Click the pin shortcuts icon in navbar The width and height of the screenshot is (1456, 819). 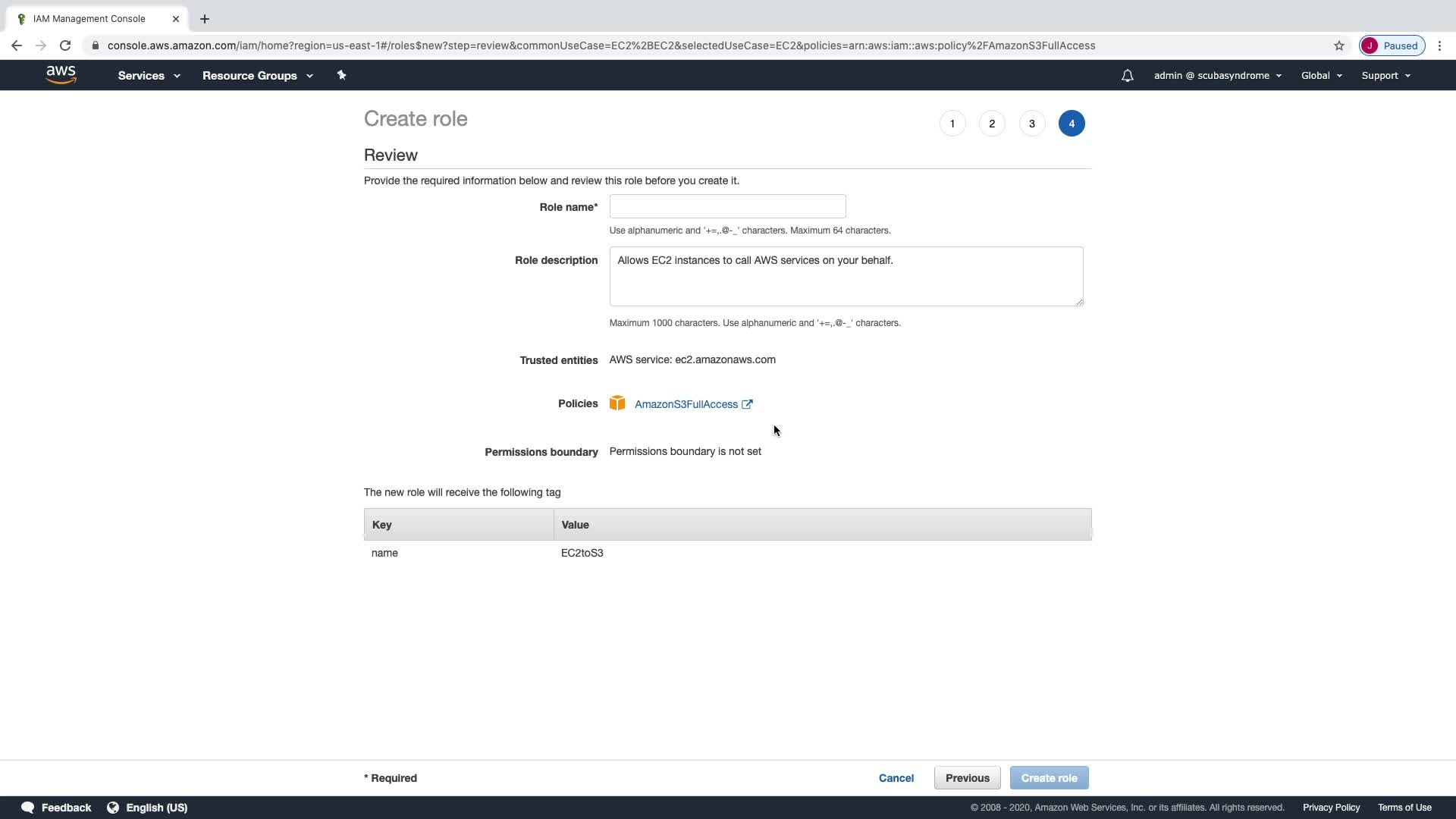point(341,75)
